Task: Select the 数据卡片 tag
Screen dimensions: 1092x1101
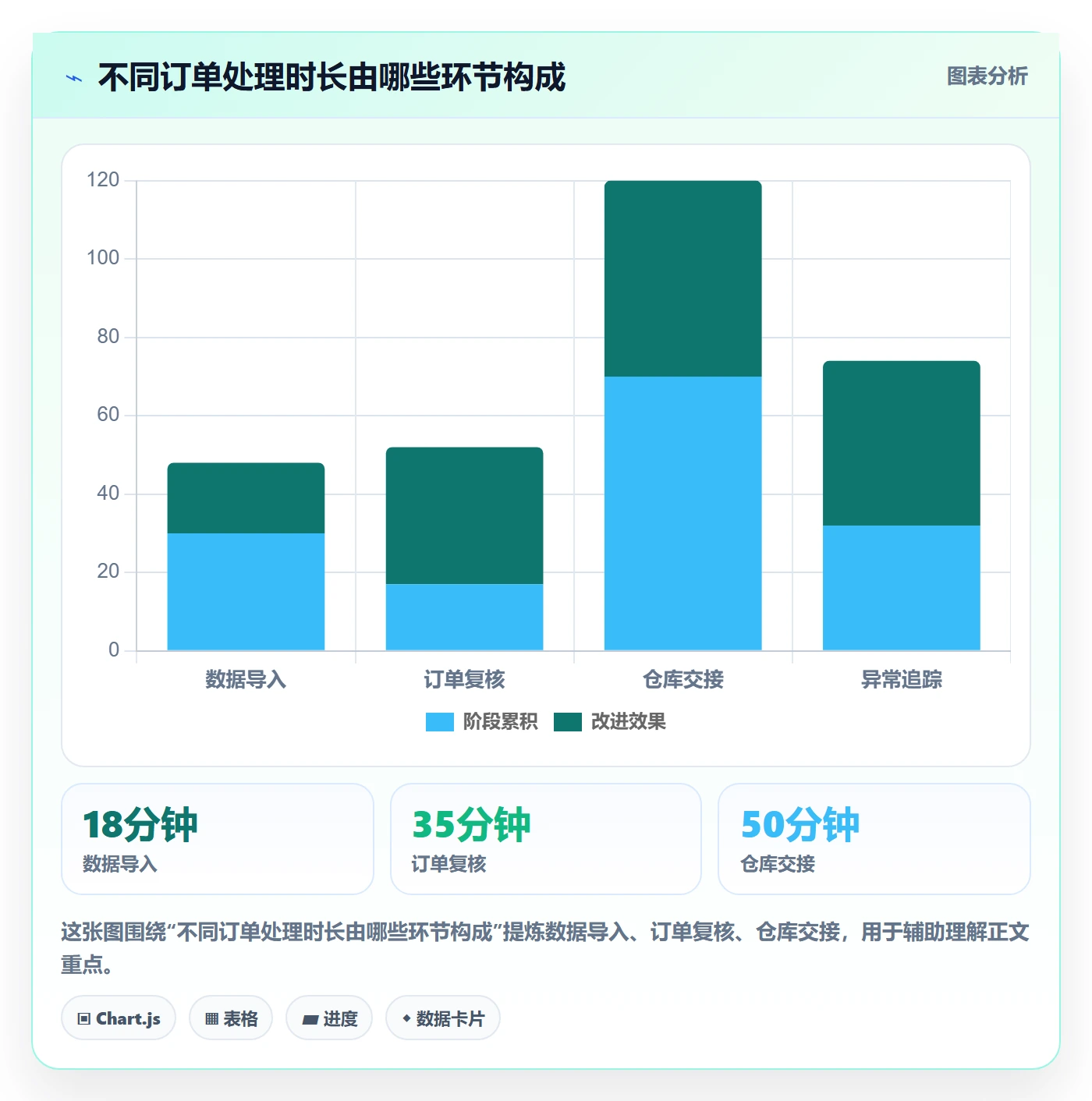Action: (x=443, y=1018)
